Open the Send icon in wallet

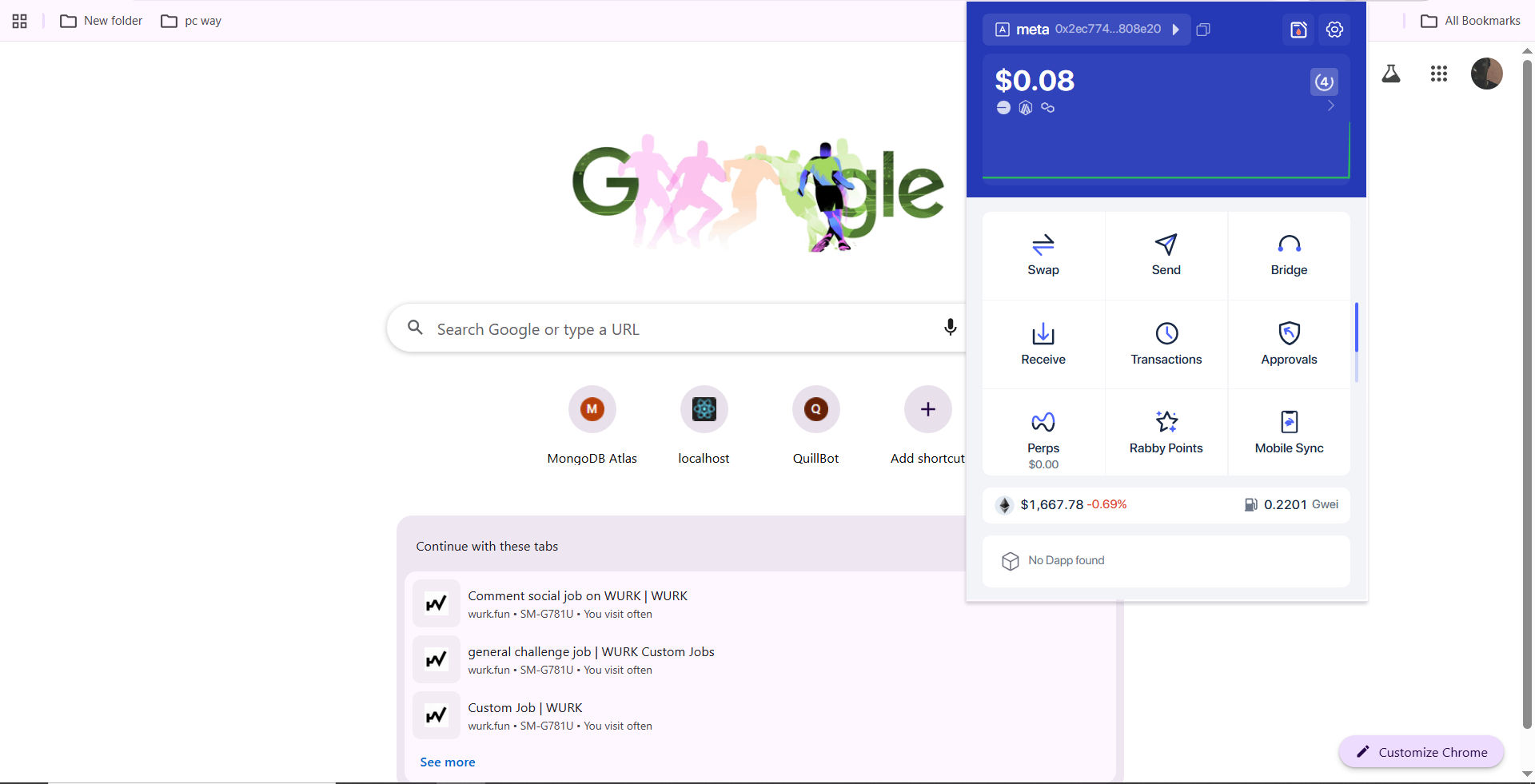coord(1166,245)
